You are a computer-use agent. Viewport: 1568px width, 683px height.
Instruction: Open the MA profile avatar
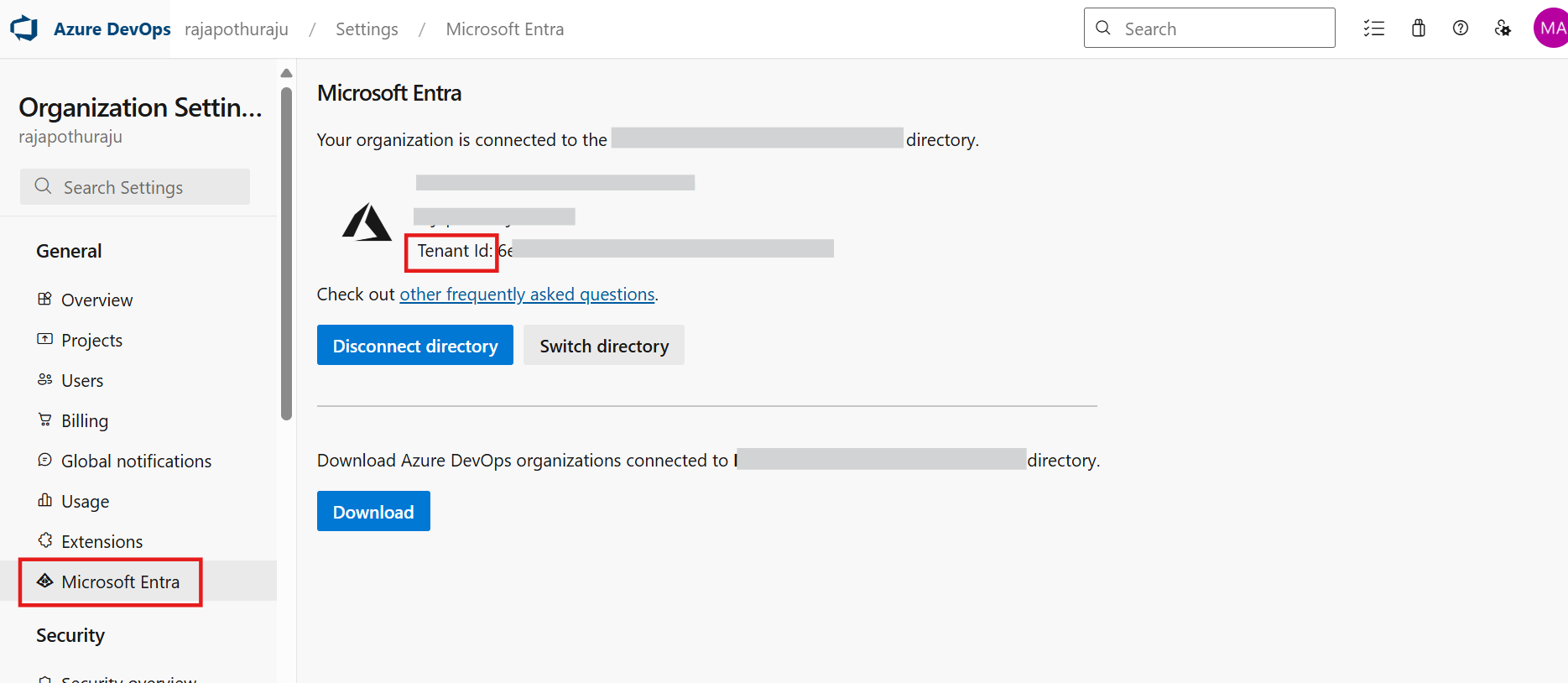pyautogui.click(x=1551, y=29)
